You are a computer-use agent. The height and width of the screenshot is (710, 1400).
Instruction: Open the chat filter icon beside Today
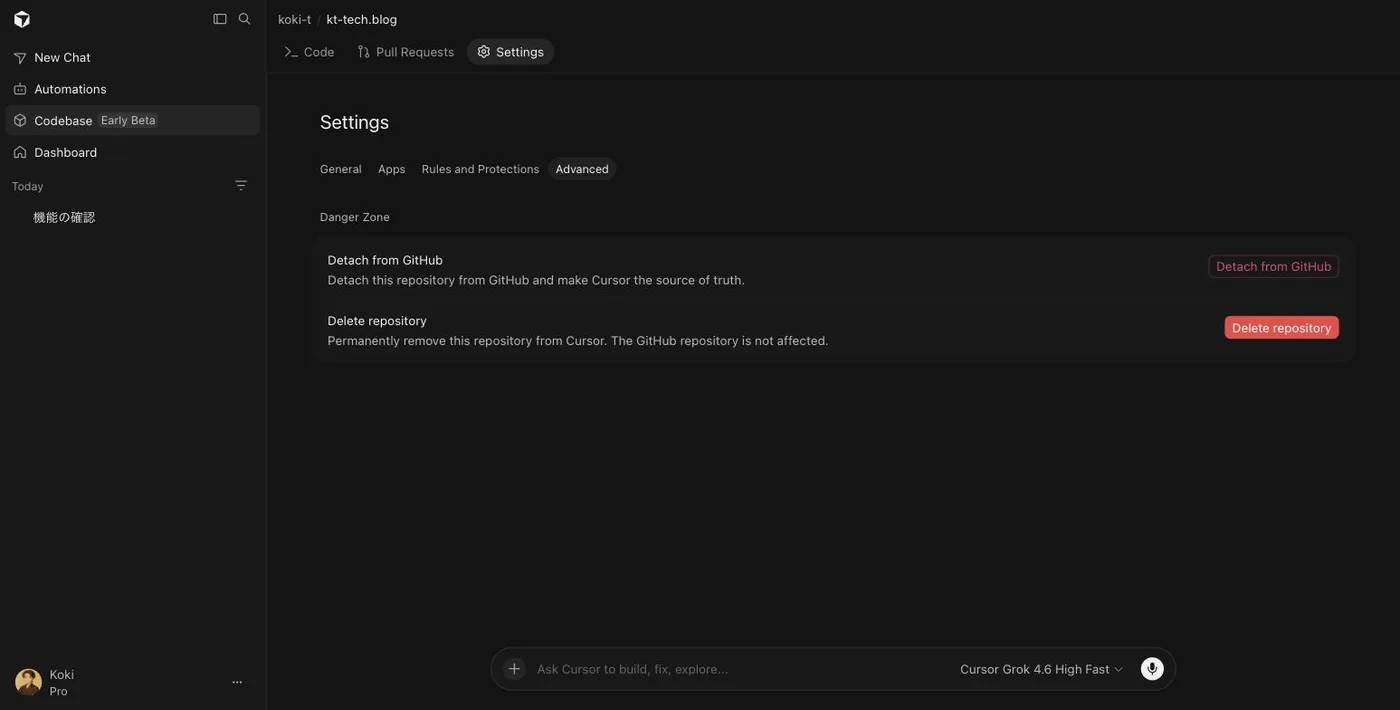click(x=241, y=185)
